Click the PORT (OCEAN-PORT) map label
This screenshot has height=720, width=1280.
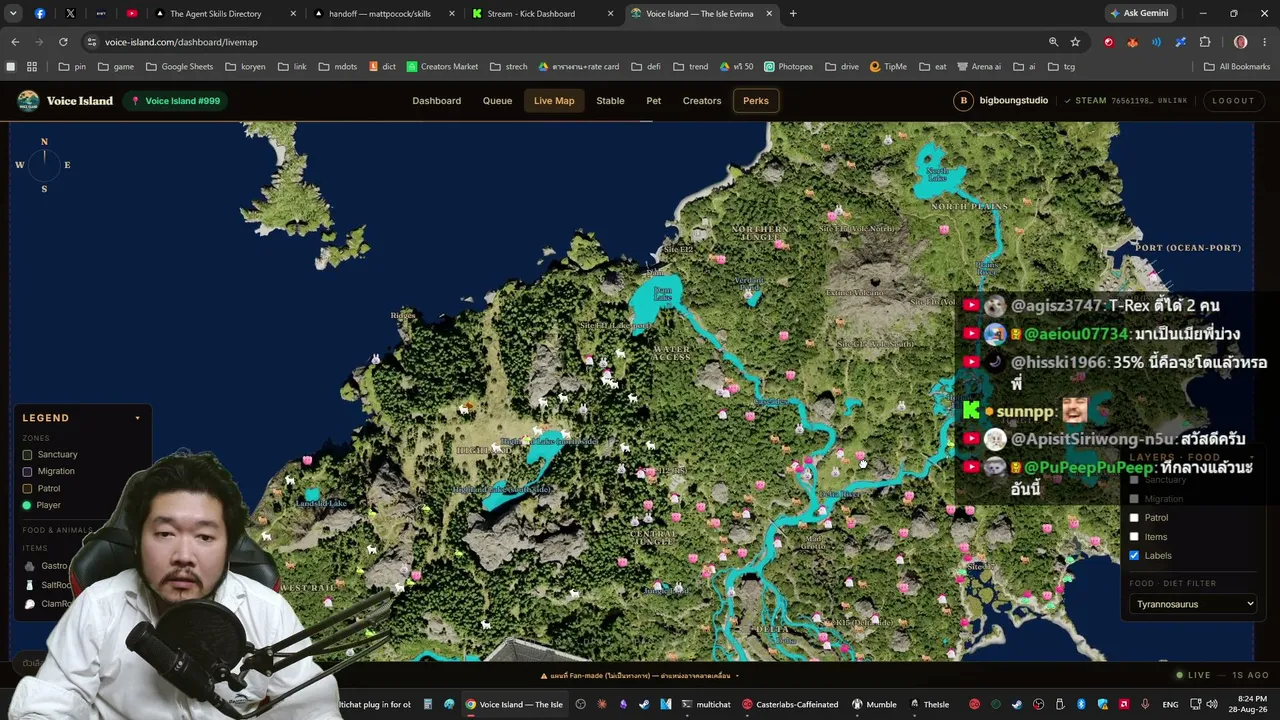coord(1188,248)
